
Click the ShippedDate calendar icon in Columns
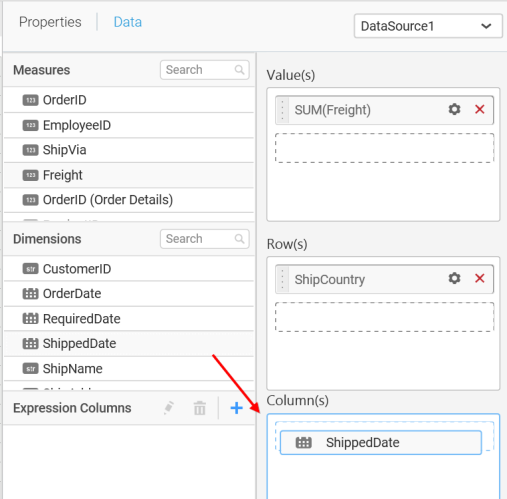(304, 443)
